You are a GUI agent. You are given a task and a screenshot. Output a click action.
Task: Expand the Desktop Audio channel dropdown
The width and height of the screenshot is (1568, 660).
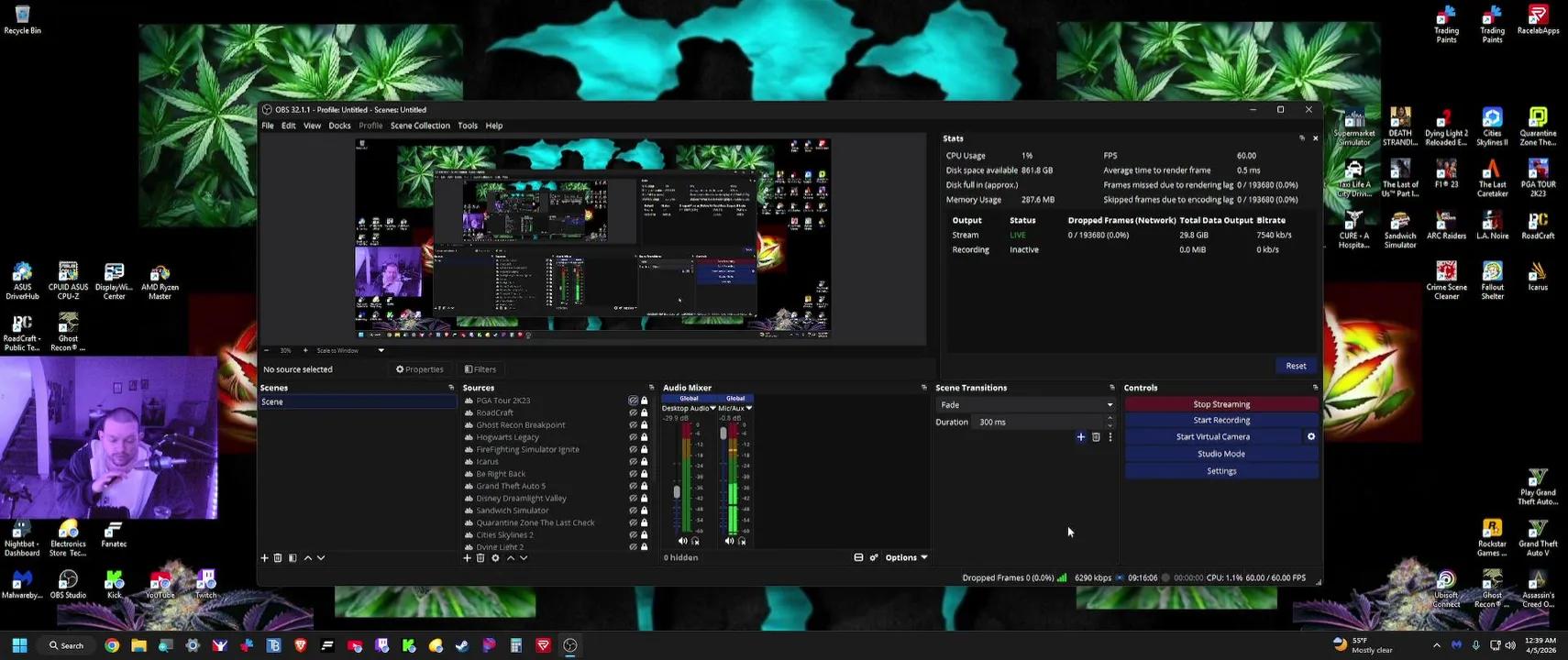[713, 408]
